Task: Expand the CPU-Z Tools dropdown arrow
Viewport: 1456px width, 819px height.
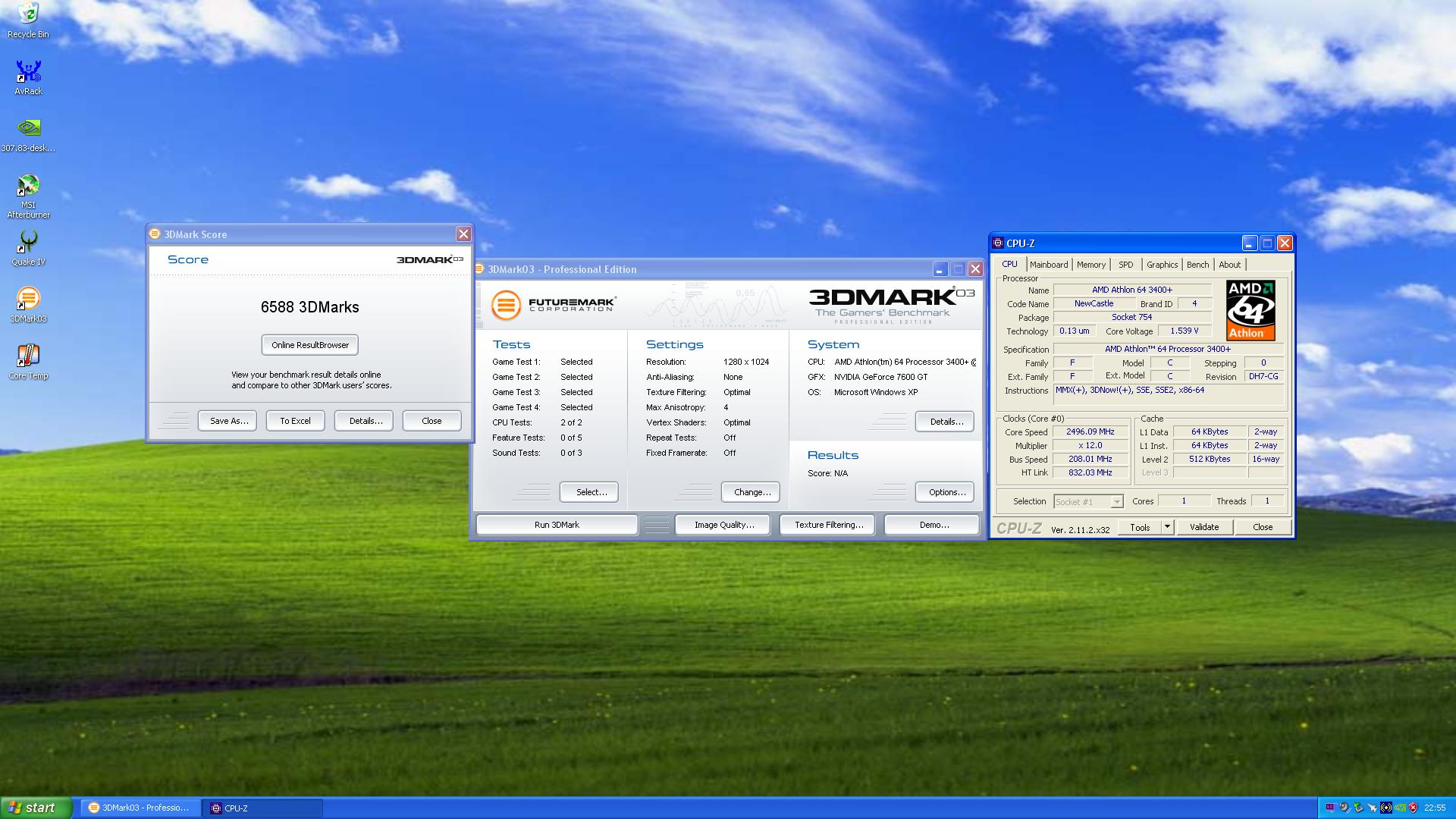Action: pos(1167,527)
